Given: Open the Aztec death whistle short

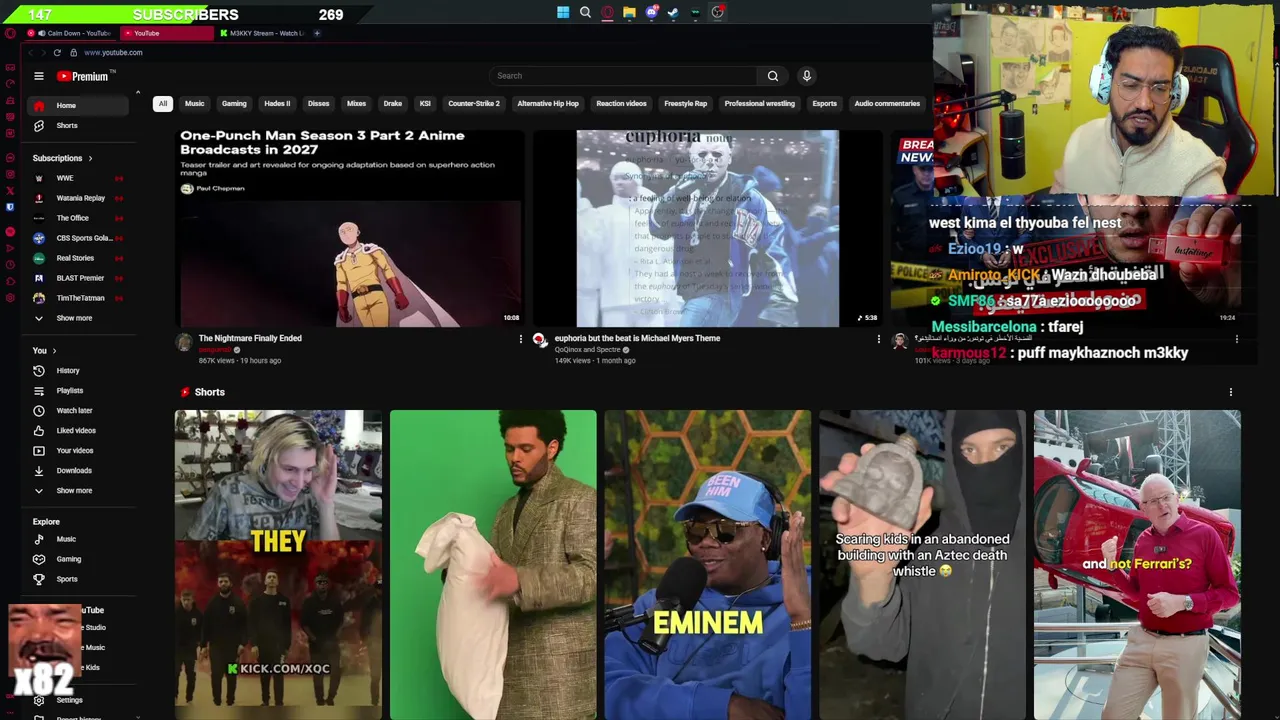Looking at the screenshot, I should pyautogui.click(x=922, y=565).
